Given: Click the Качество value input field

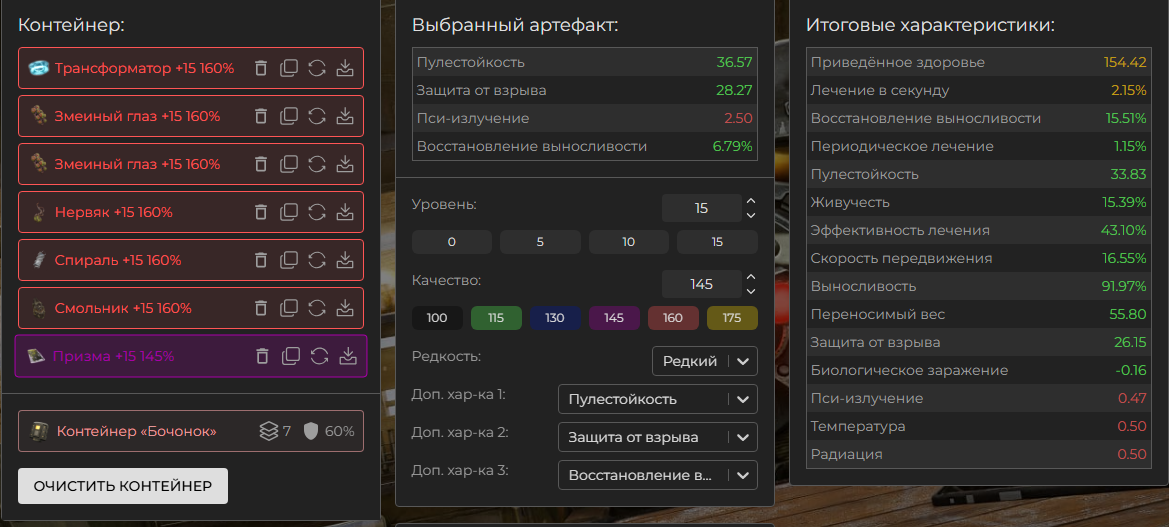Looking at the screenshot, I should pyautogui.click(x=701, y=284).
